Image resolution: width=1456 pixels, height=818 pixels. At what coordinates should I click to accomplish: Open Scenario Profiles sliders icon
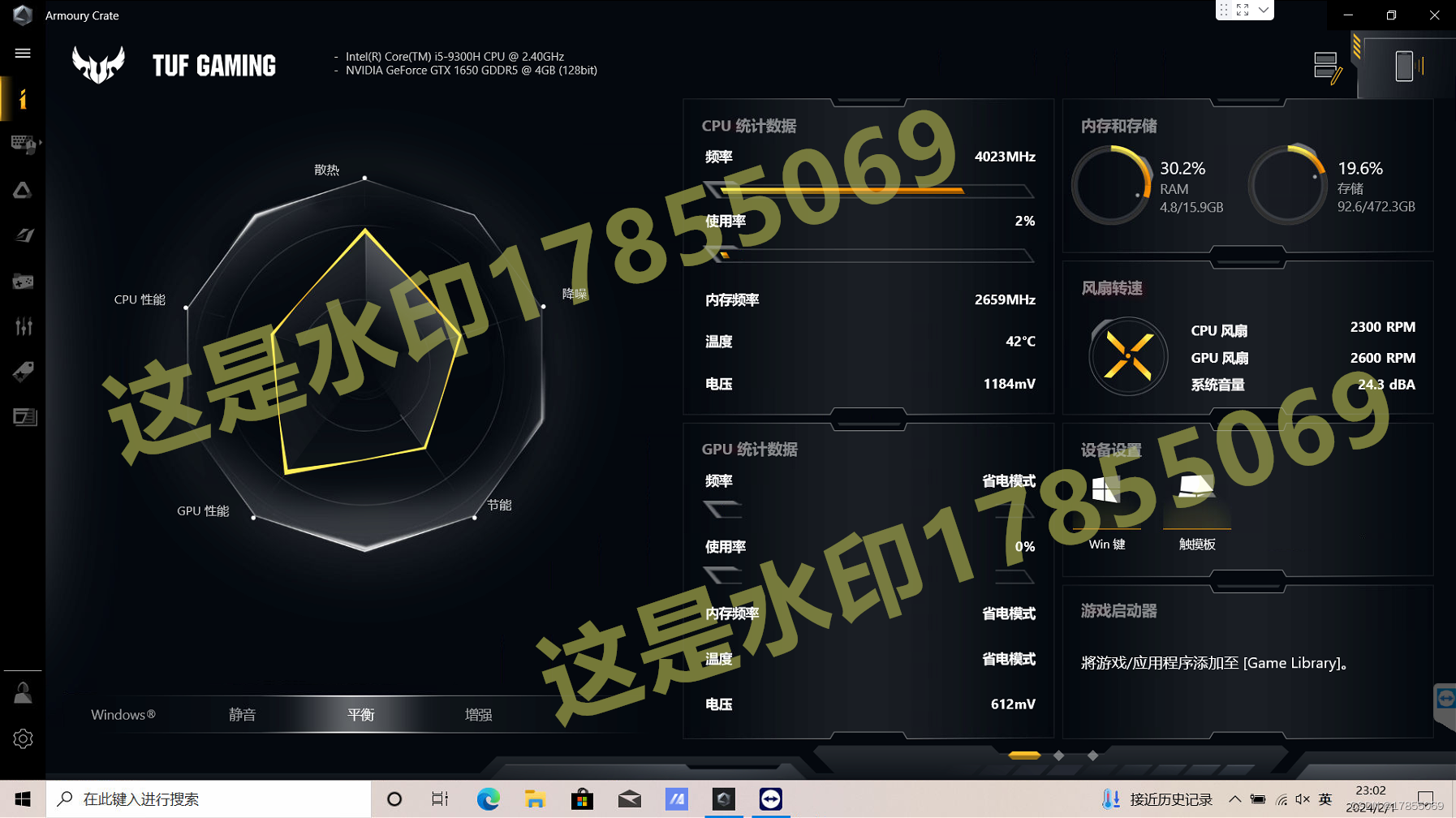[x=23, y=326]
